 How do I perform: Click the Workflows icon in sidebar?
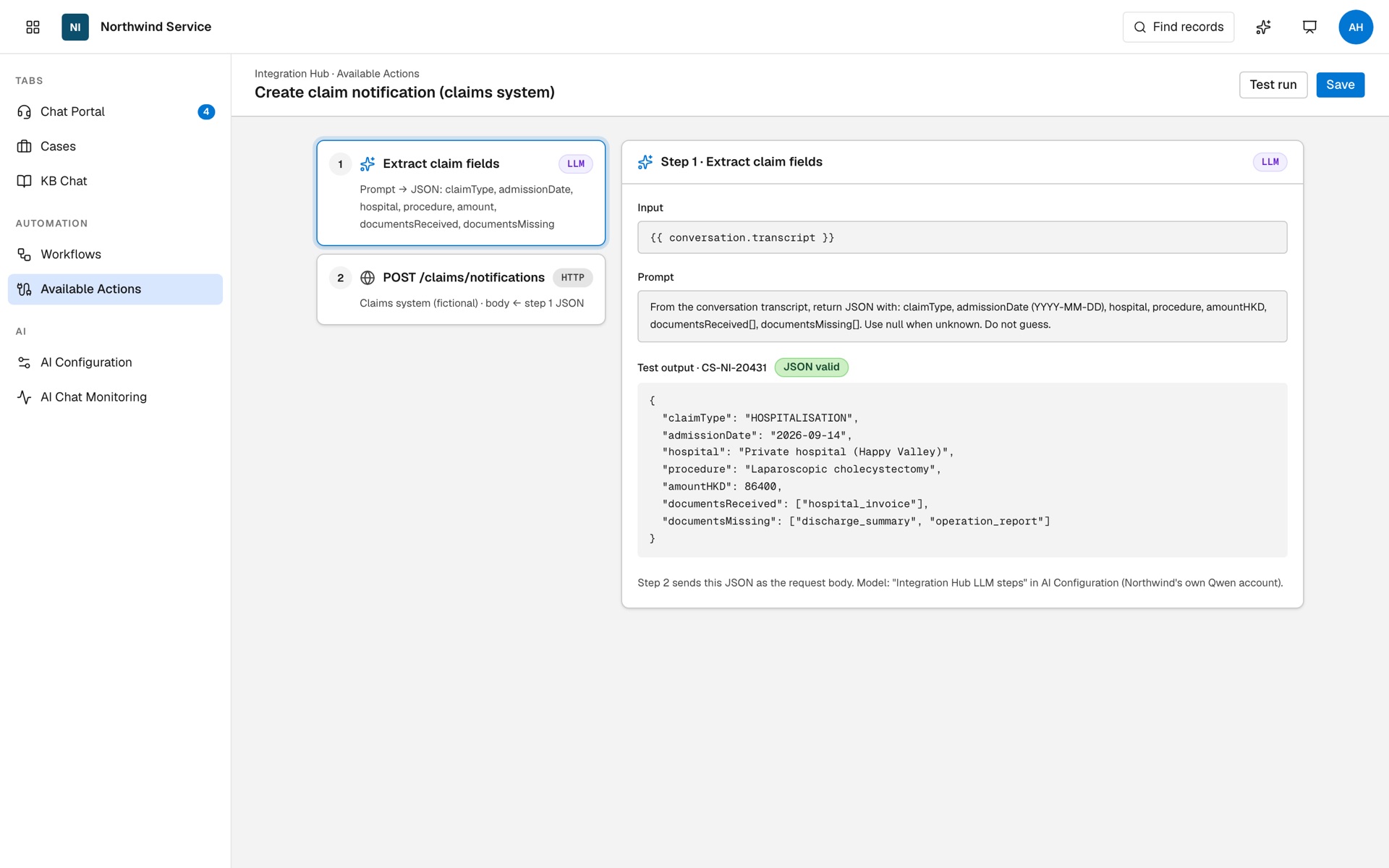click(x=24, y=255)
